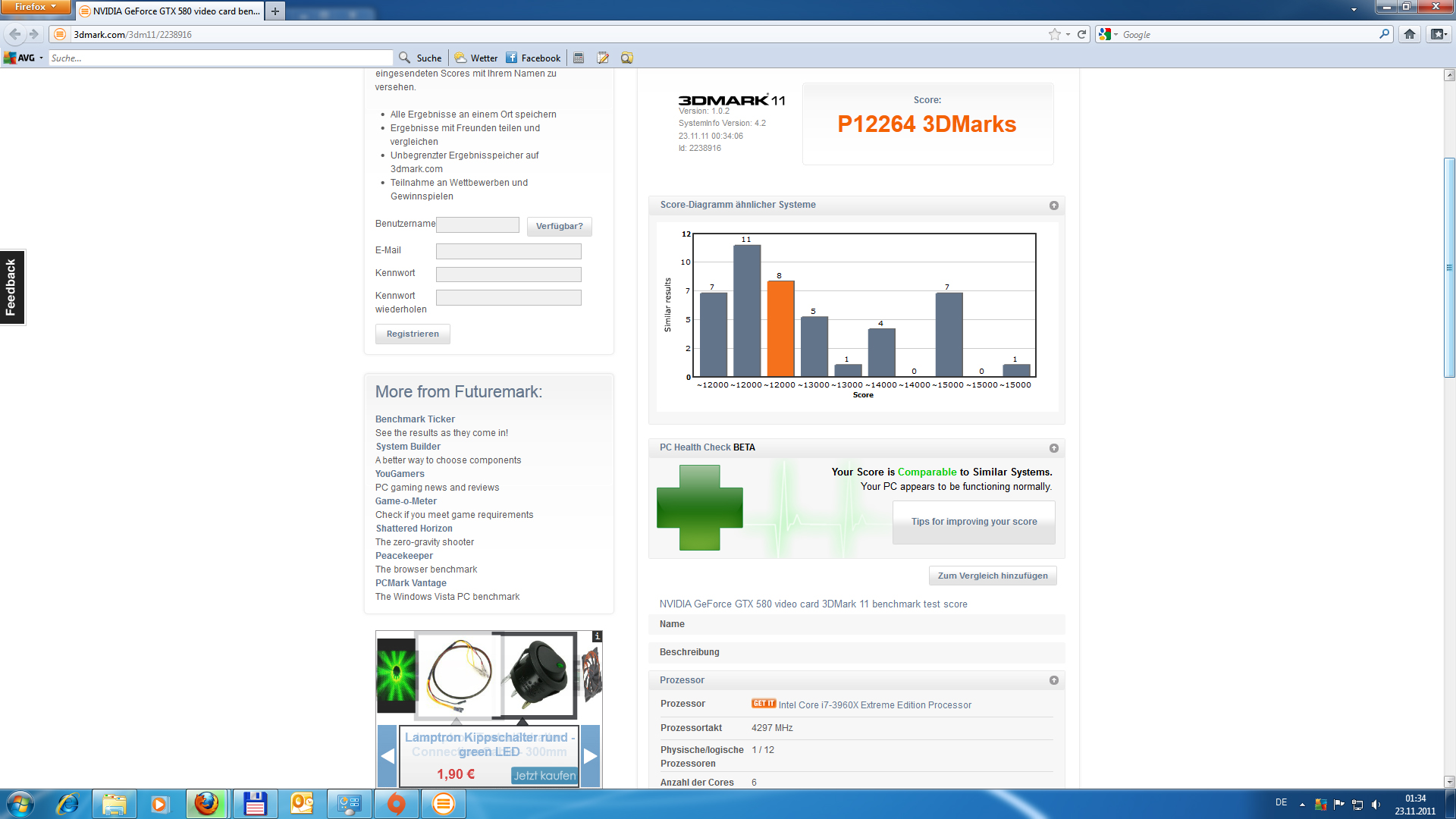Open Wetter in AVG toolbar
This screenshot has width=1456, height=819.
476,58
